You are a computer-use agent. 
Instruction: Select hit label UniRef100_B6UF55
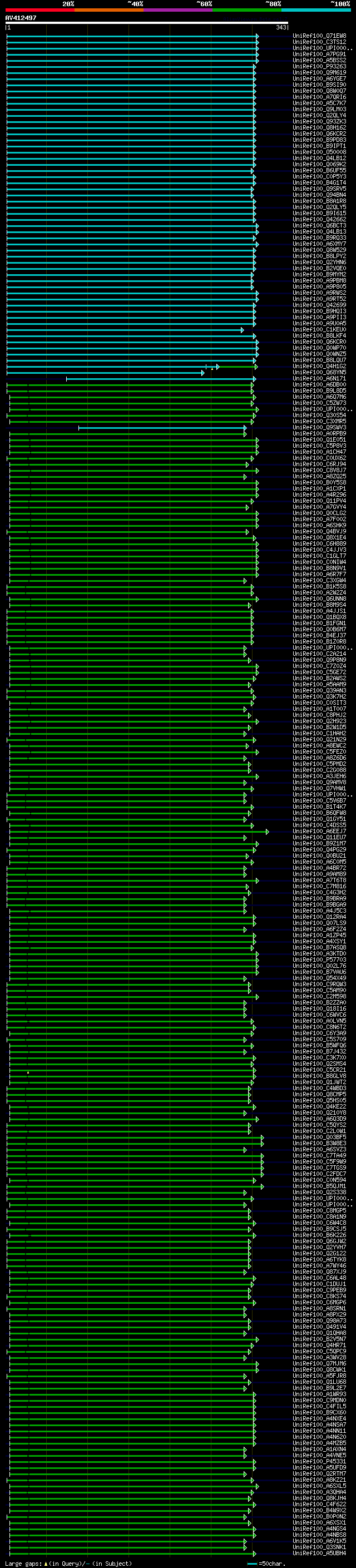coord(319,170)
